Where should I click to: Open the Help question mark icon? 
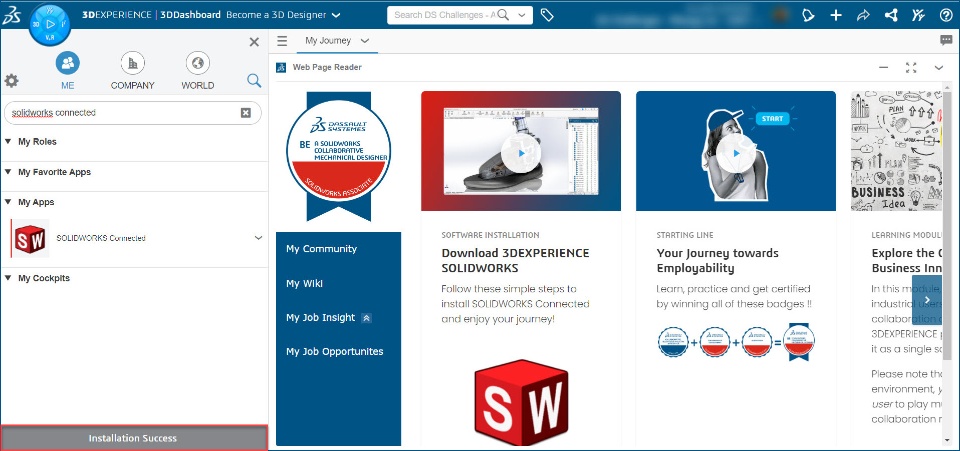[x=946, y=15]
